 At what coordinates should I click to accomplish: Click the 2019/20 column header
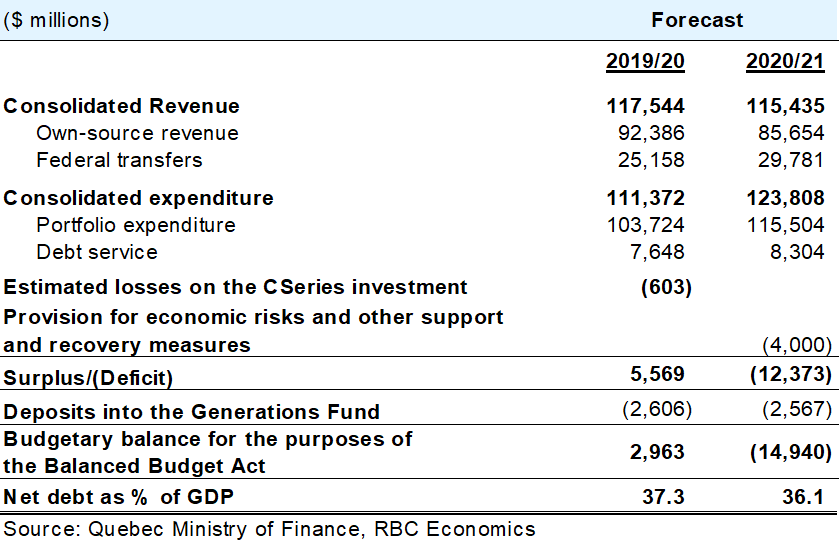coord(645,62)
